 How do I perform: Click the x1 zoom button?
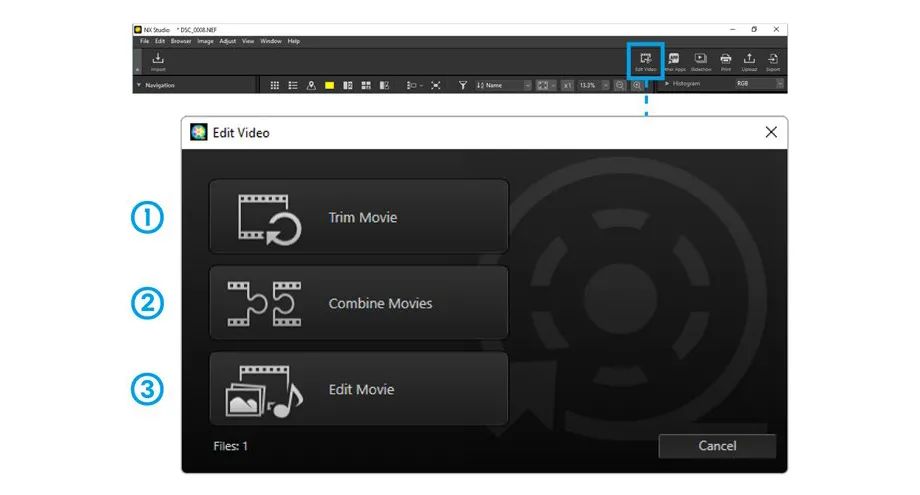click(x=567, y=86)
